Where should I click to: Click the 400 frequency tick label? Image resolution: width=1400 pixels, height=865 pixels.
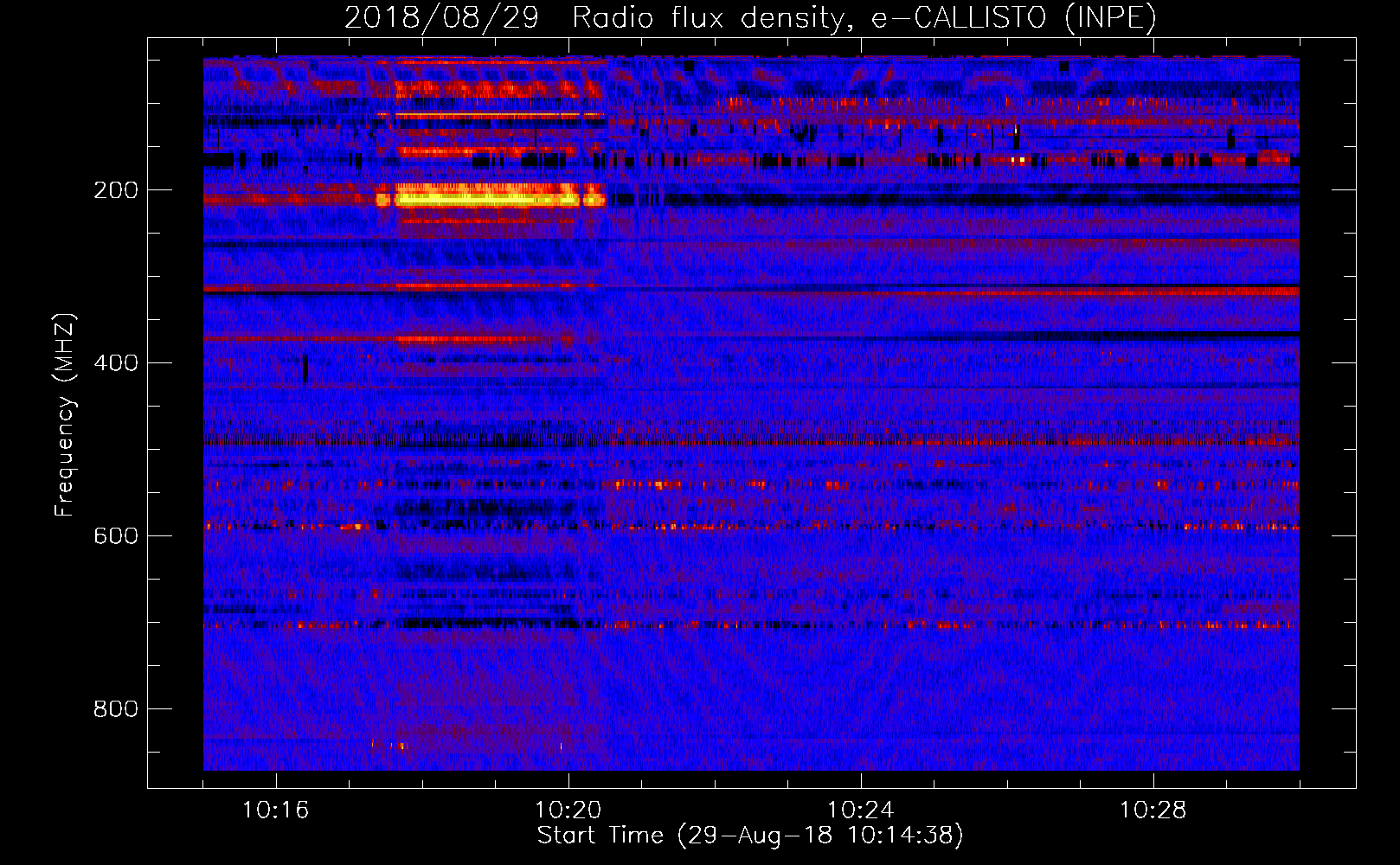pos(116,363)
